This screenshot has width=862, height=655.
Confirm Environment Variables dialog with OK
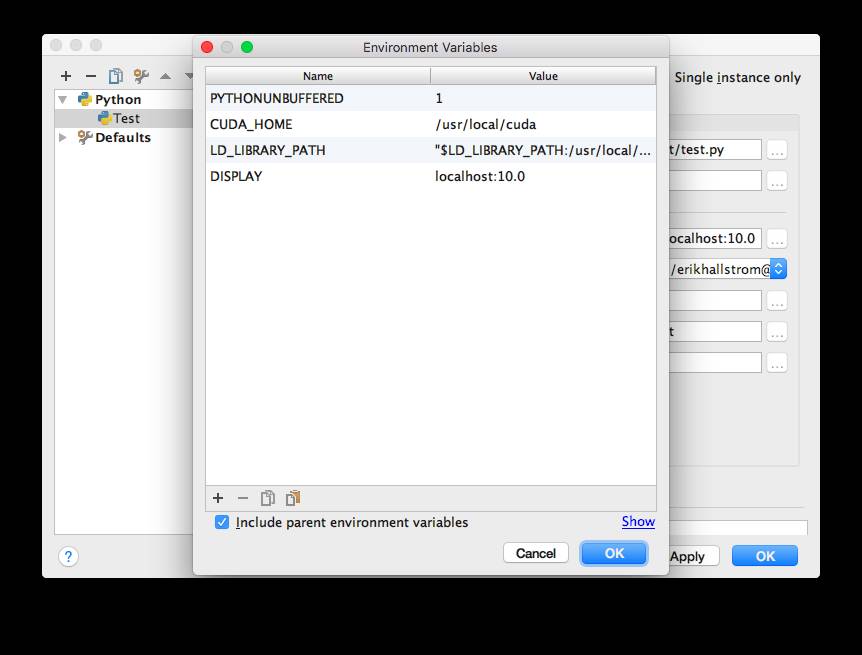pyautogui.click(x=614, y=553)
